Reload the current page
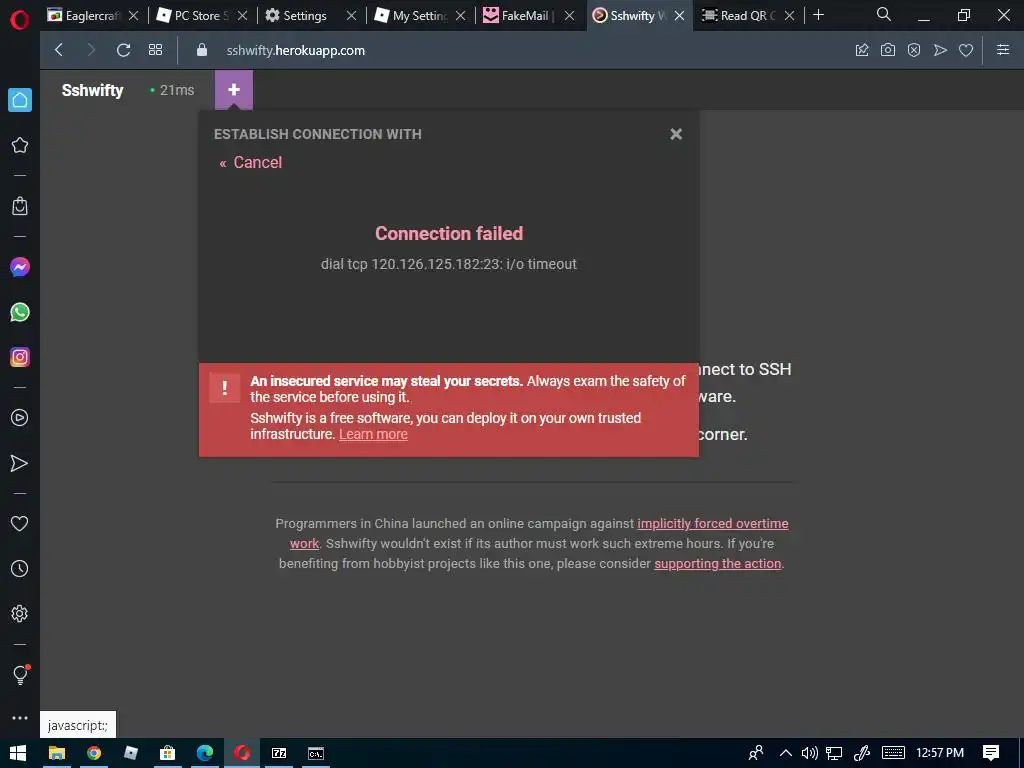This screenshot has width=1024, height=768. (x=123, y=50)
